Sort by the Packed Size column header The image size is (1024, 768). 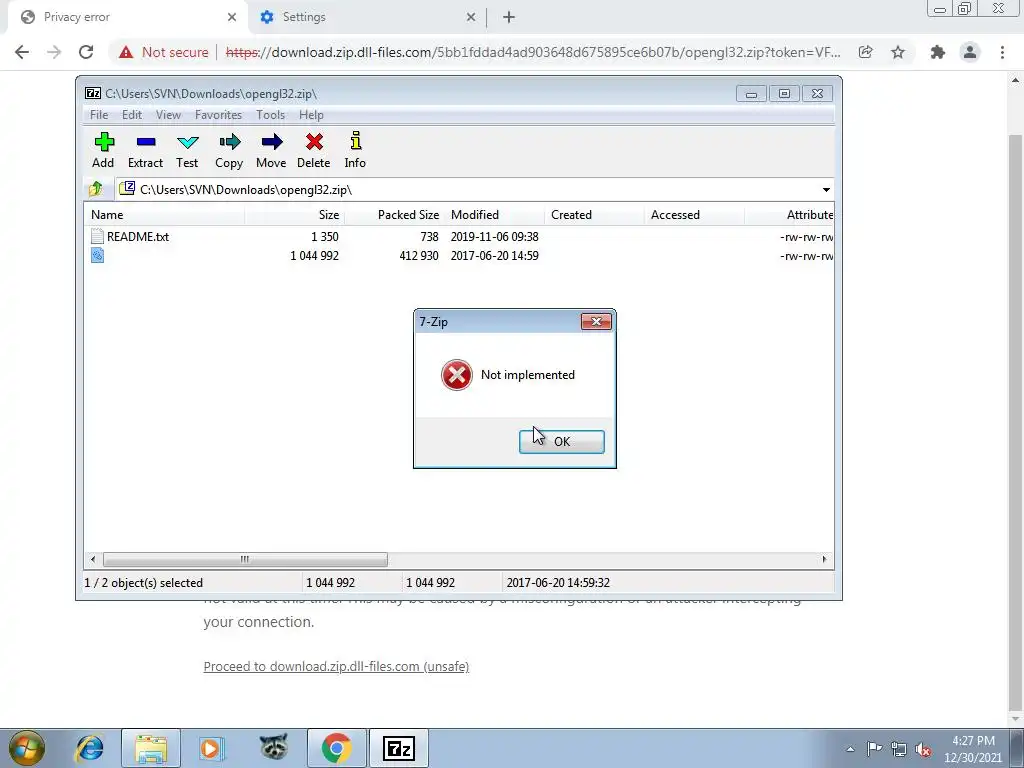click(394, 215)
